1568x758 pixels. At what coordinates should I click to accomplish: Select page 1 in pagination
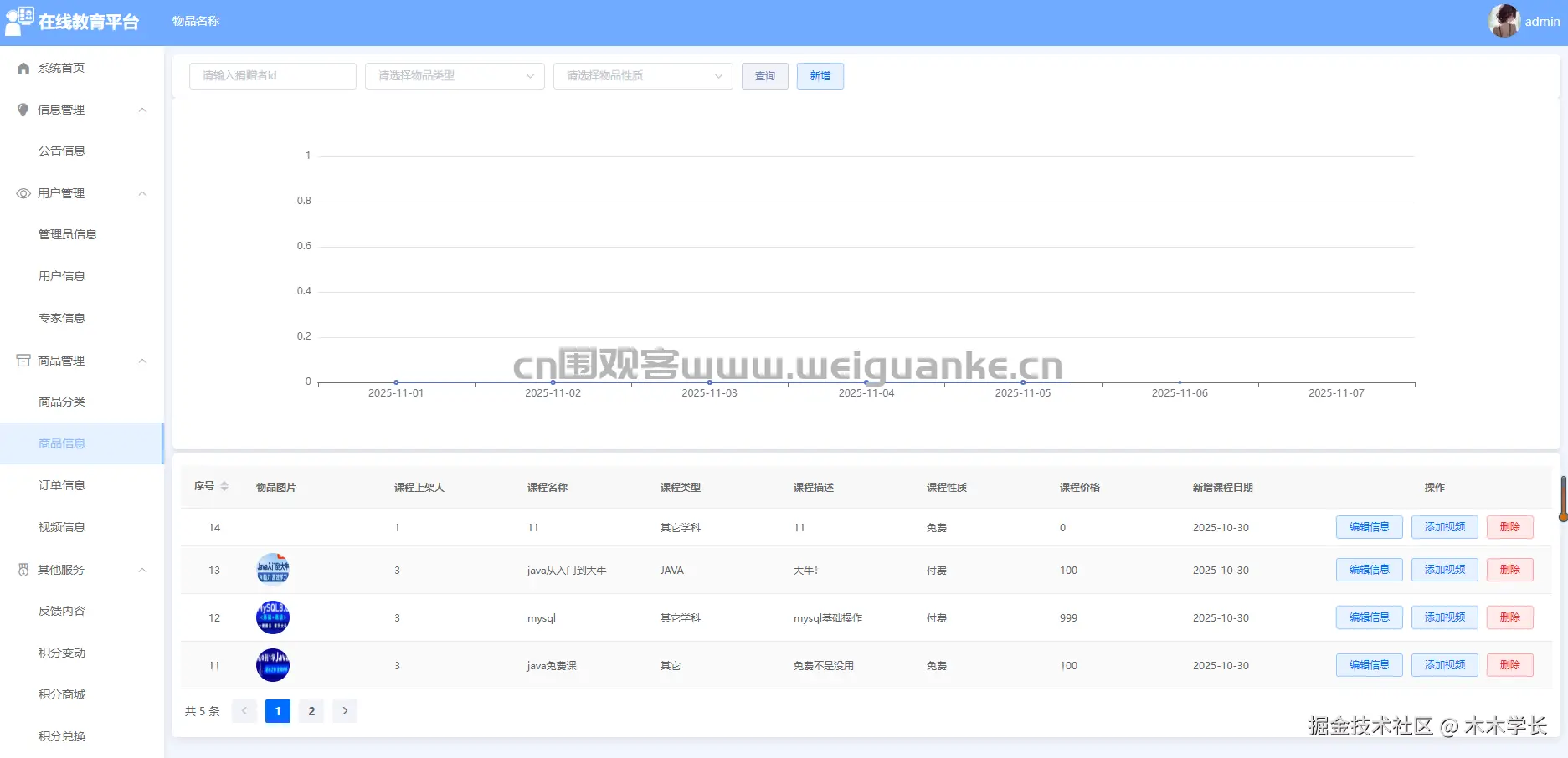[278, 711]
